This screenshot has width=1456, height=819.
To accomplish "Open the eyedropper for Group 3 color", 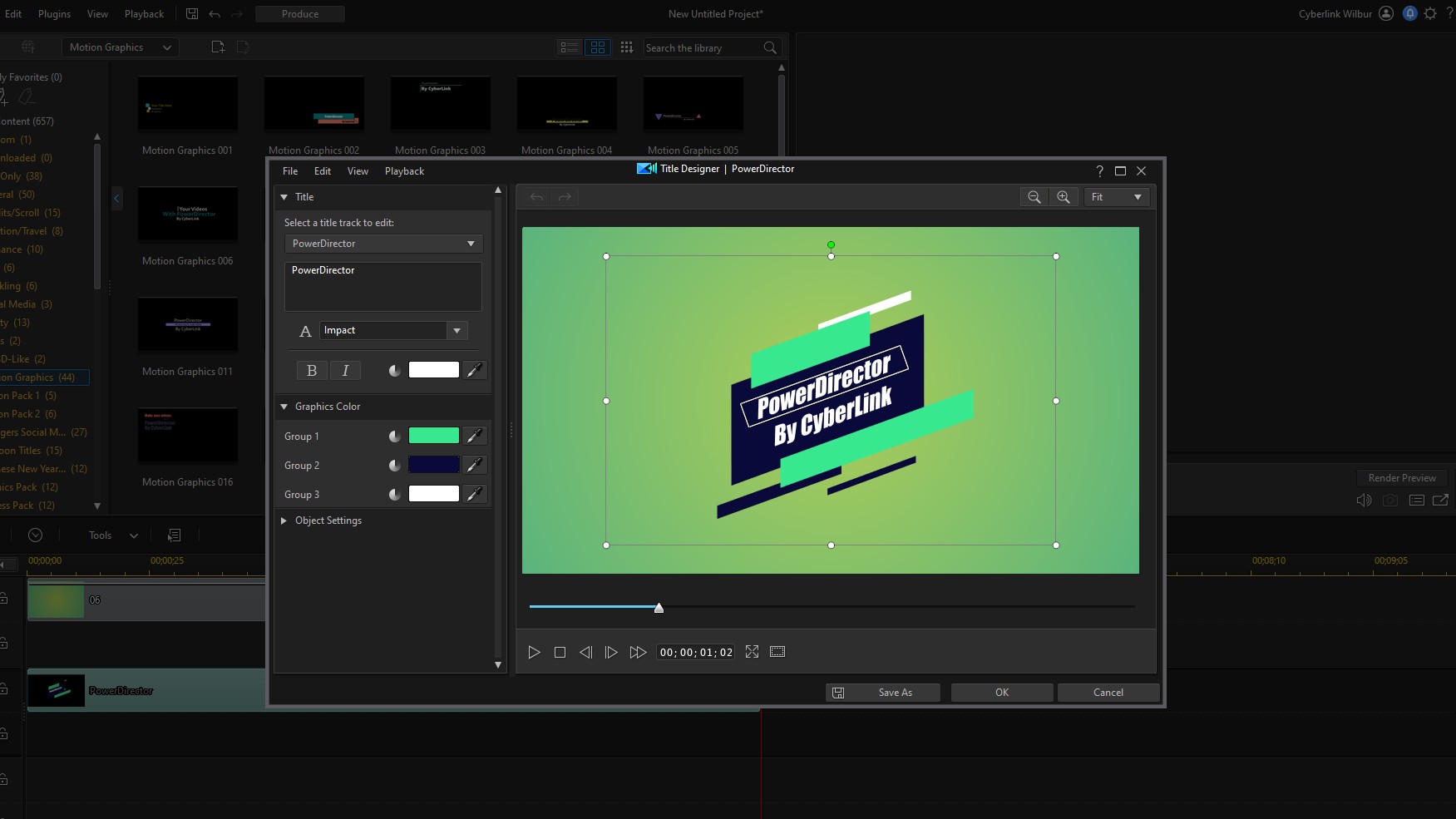I will pyautogui.click(x=475, y=494).
